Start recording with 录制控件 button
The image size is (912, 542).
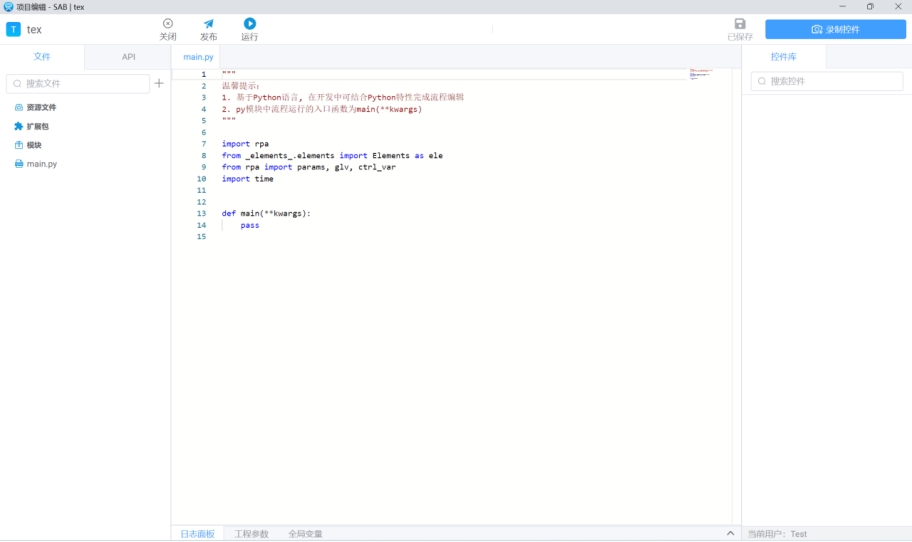pos(835,29)
